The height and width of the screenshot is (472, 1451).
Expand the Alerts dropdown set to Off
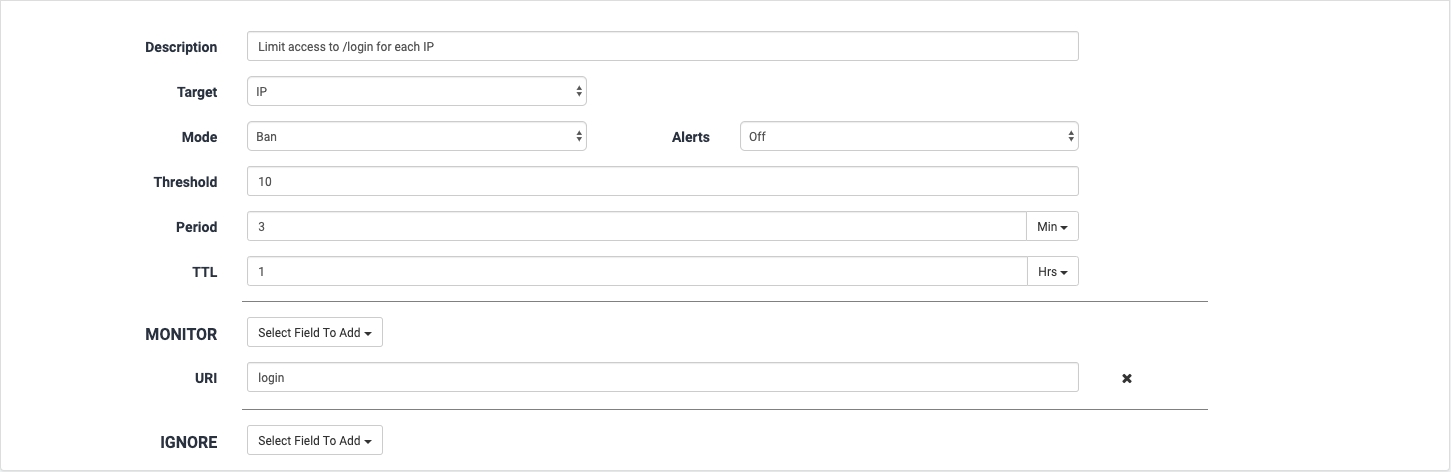(908, 137)
